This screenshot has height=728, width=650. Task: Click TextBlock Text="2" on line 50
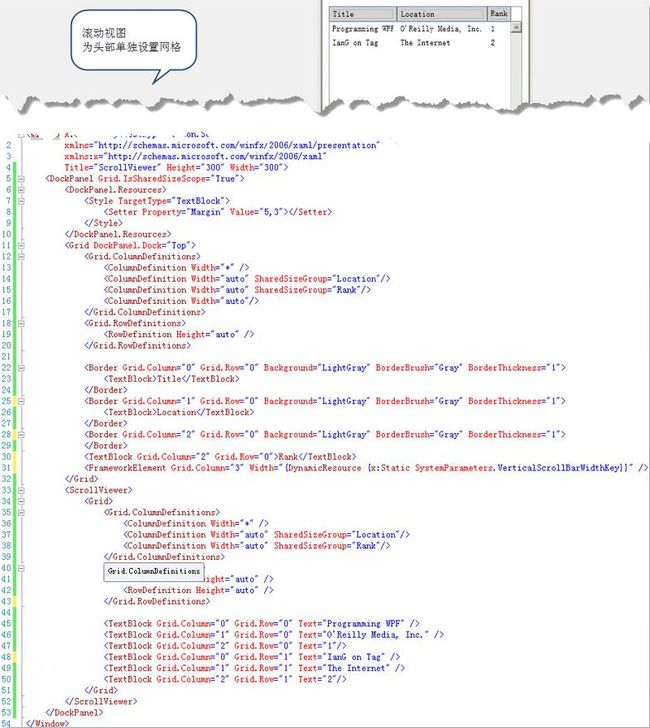coord(225,680)
